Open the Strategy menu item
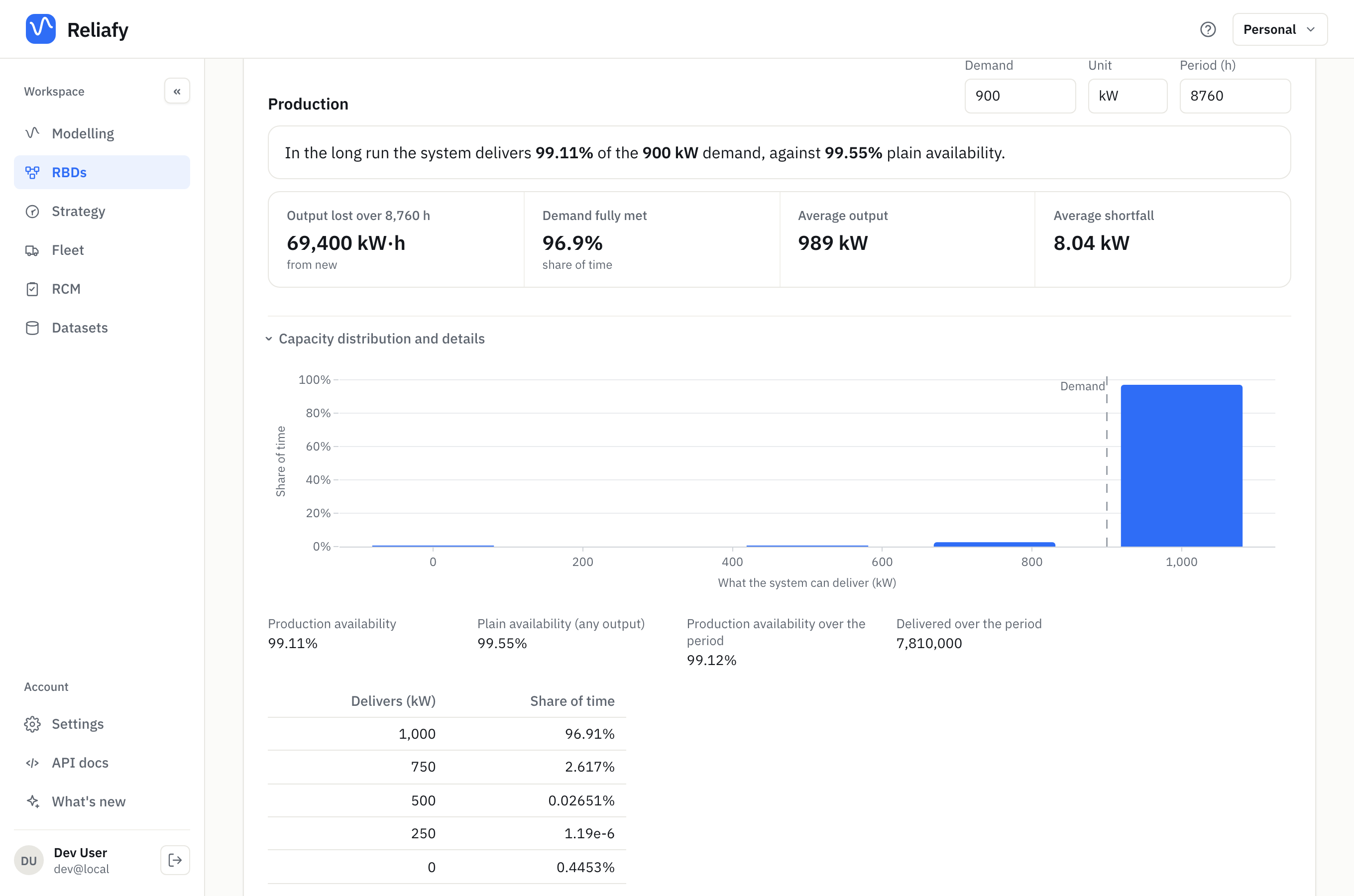The width and height of the screenshot is (1354, 896). click(102, 211)
